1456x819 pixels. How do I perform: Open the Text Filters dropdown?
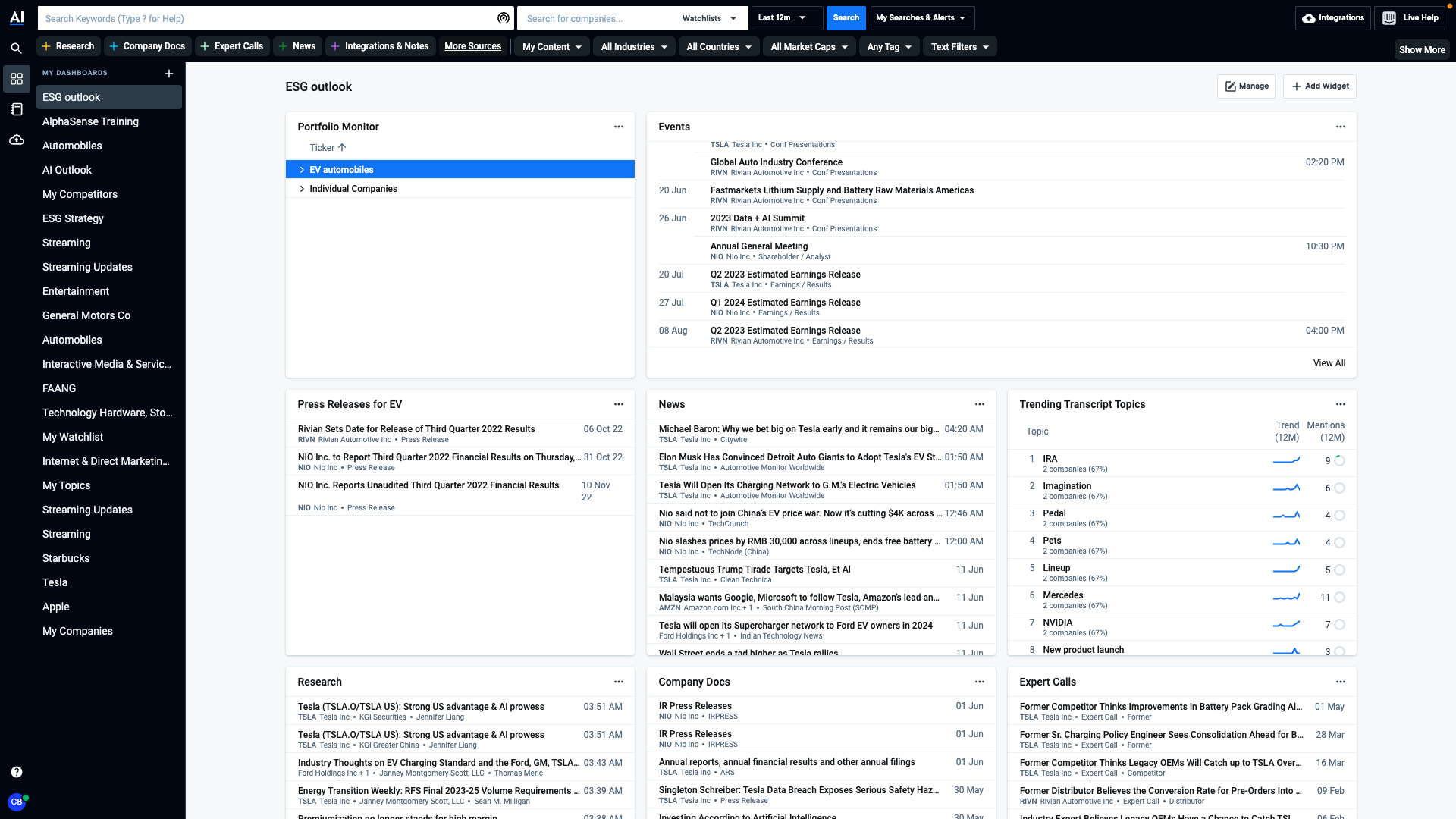[960, 46]
